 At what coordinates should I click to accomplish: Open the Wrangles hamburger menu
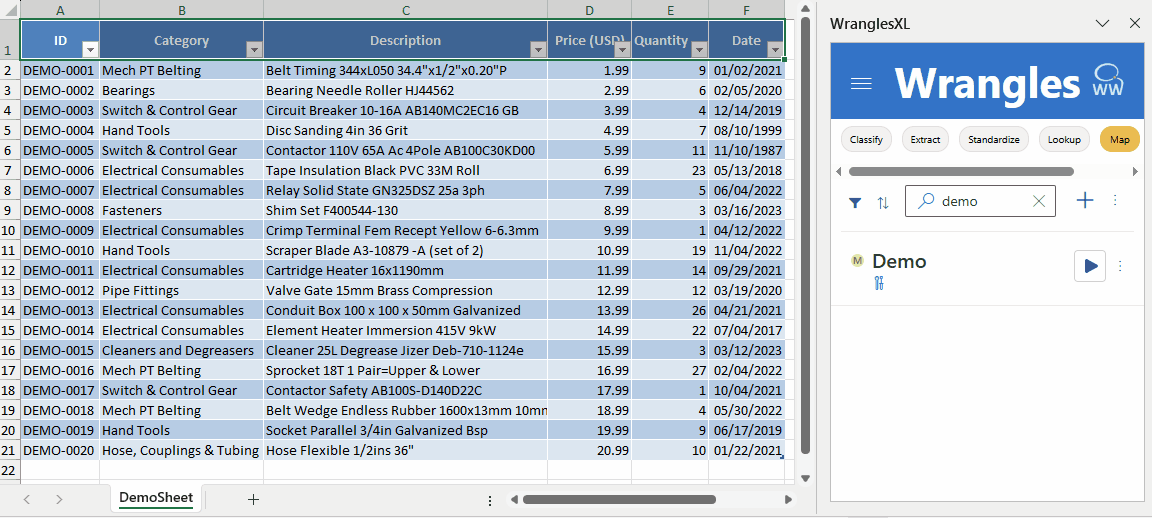[861, 83]
